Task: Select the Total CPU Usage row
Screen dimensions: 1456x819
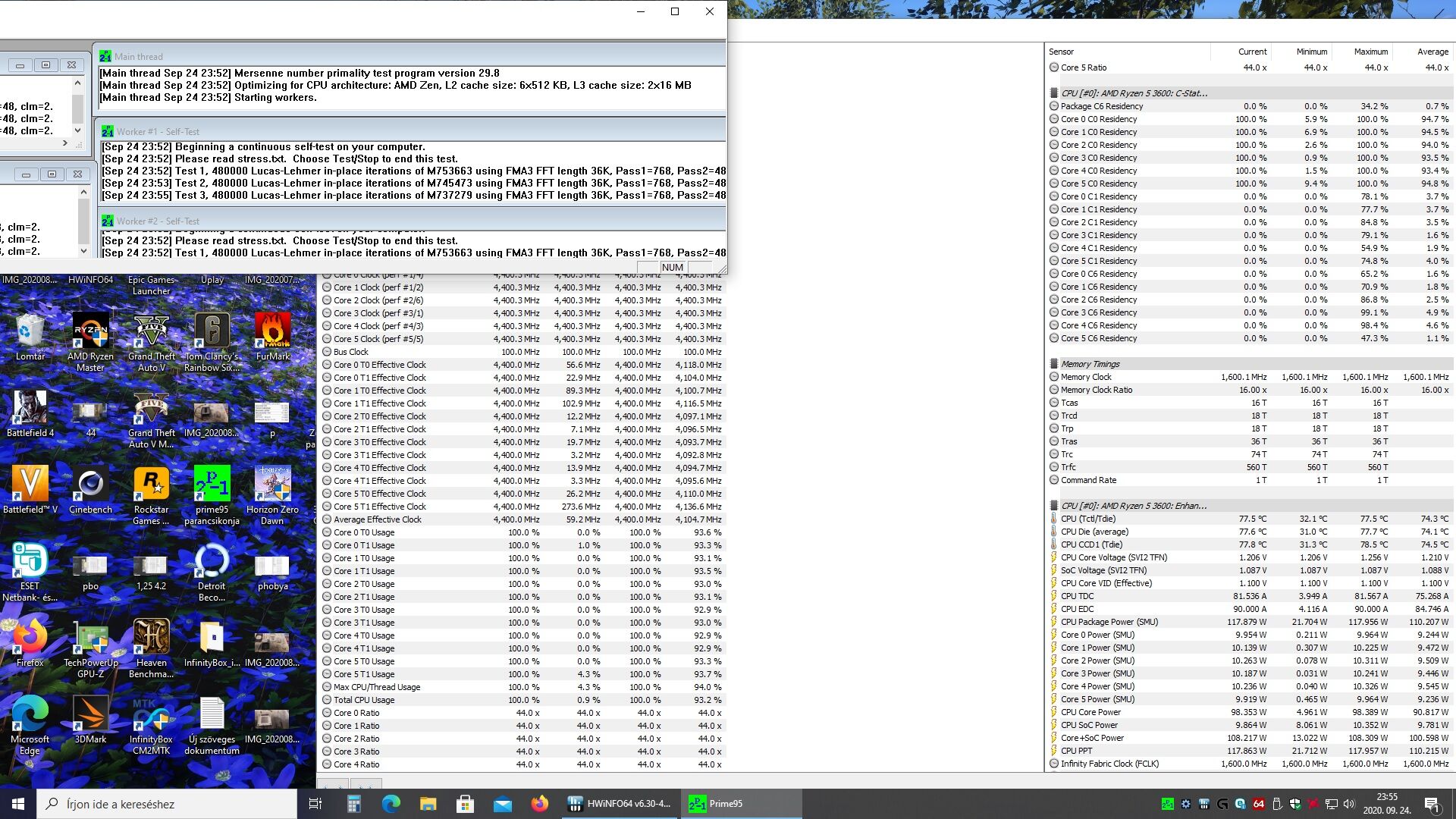Action: pos(522,700)
